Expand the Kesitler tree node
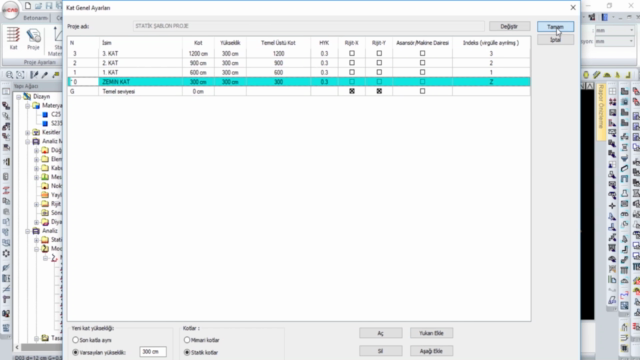The width and height of the screenshot is (640, 360). coord(27,133)
